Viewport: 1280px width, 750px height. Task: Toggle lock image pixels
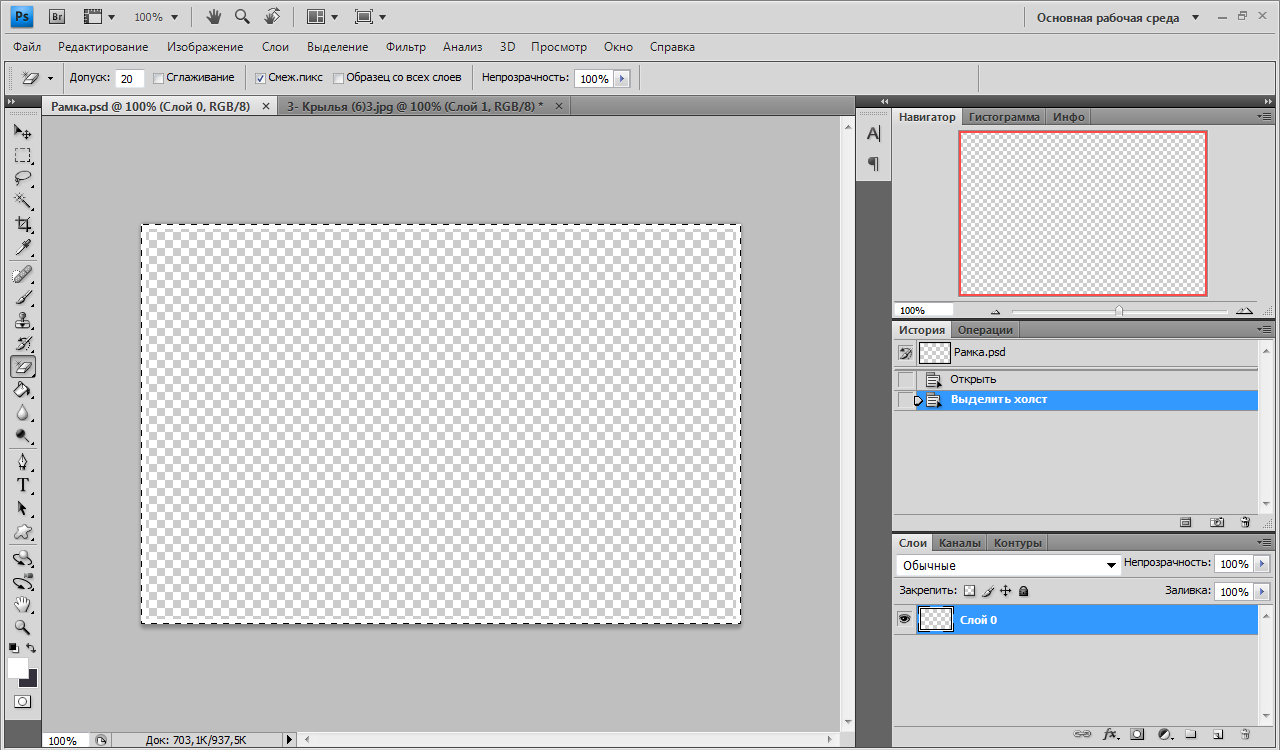pyautogui.click(x=988, y=591)
